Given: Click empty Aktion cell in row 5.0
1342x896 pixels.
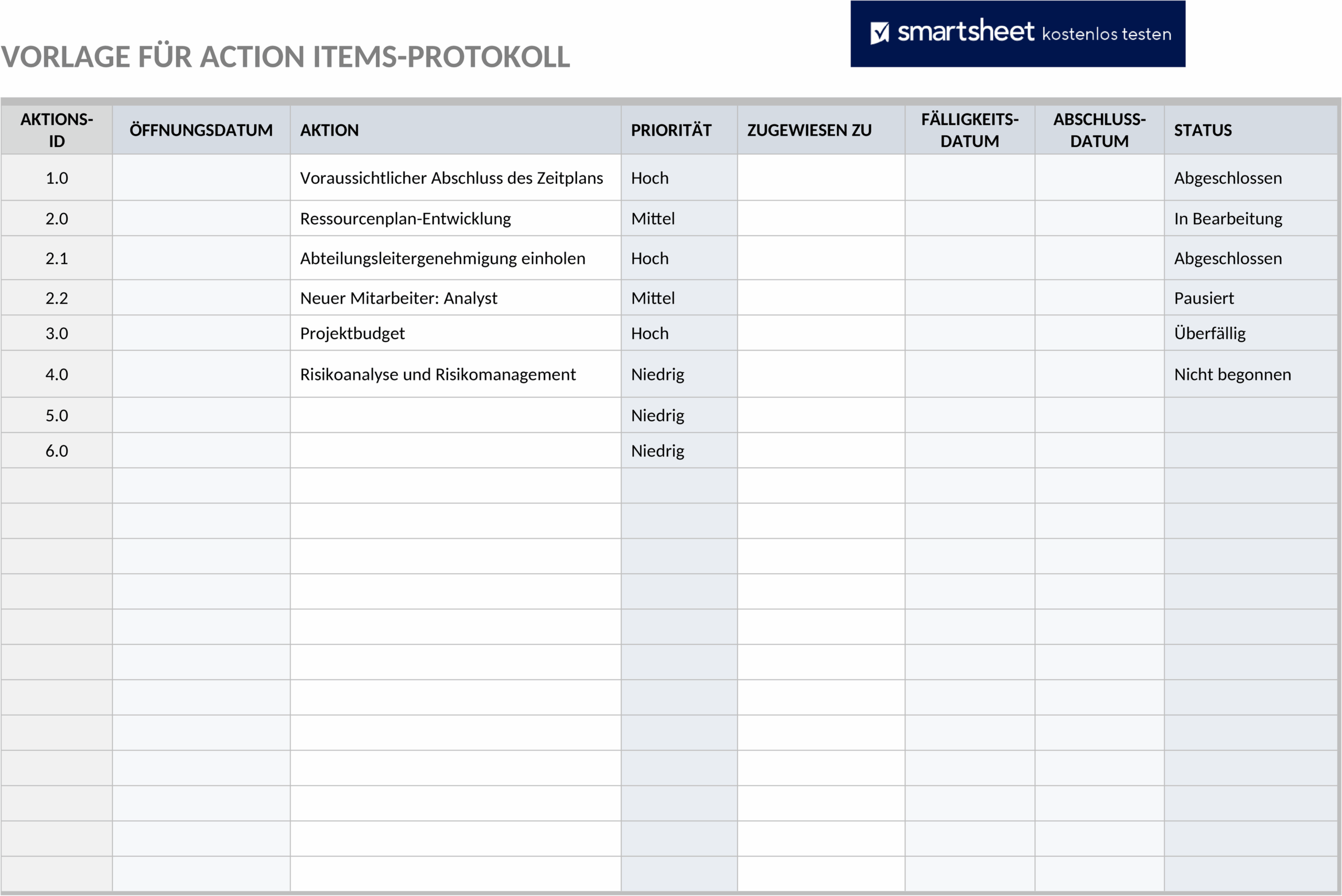Looking at the screenshot, I should (456, 416).
